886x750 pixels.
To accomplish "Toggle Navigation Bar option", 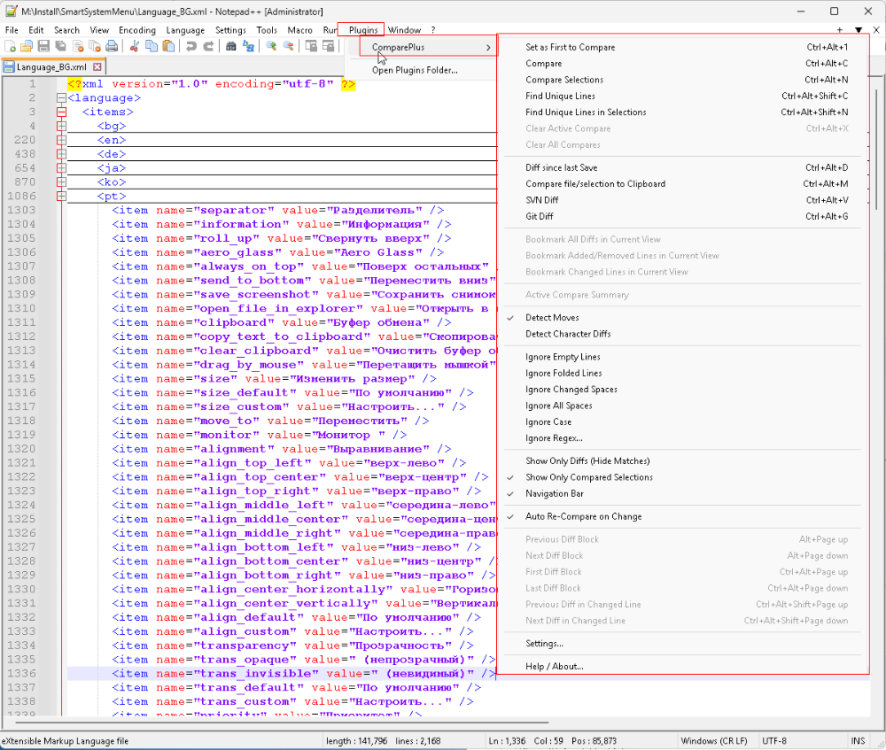I will pos(682,494).
